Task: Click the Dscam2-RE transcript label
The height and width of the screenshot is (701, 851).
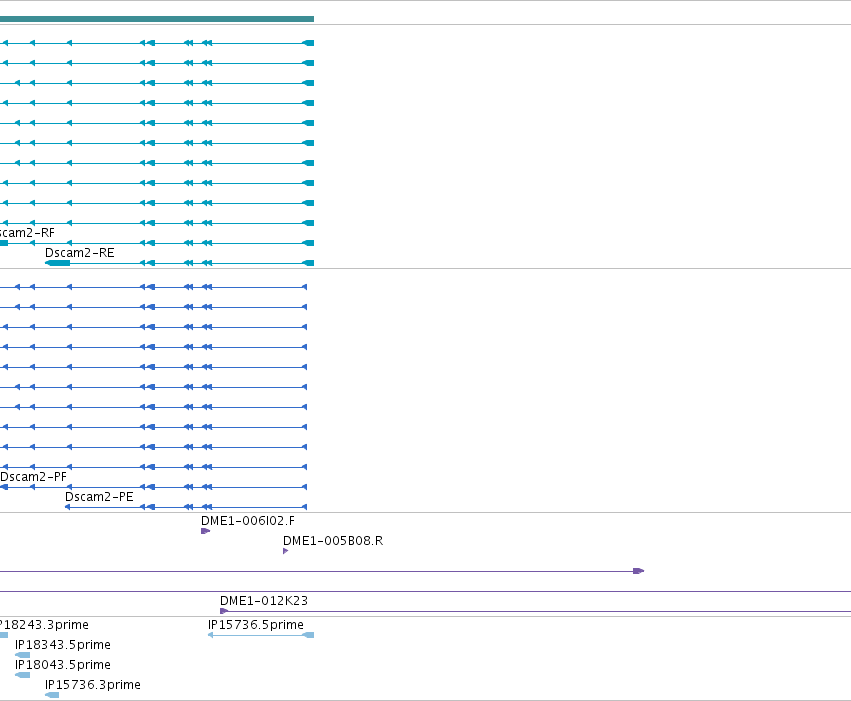Action: (80, 253)
